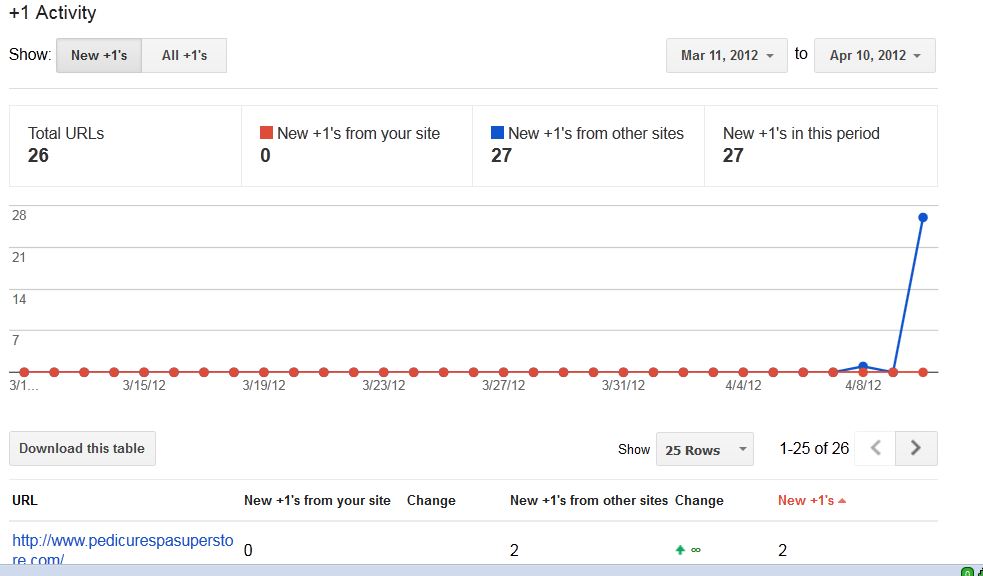Go to previous page of table results
The image size is (983, 576).
875,448
